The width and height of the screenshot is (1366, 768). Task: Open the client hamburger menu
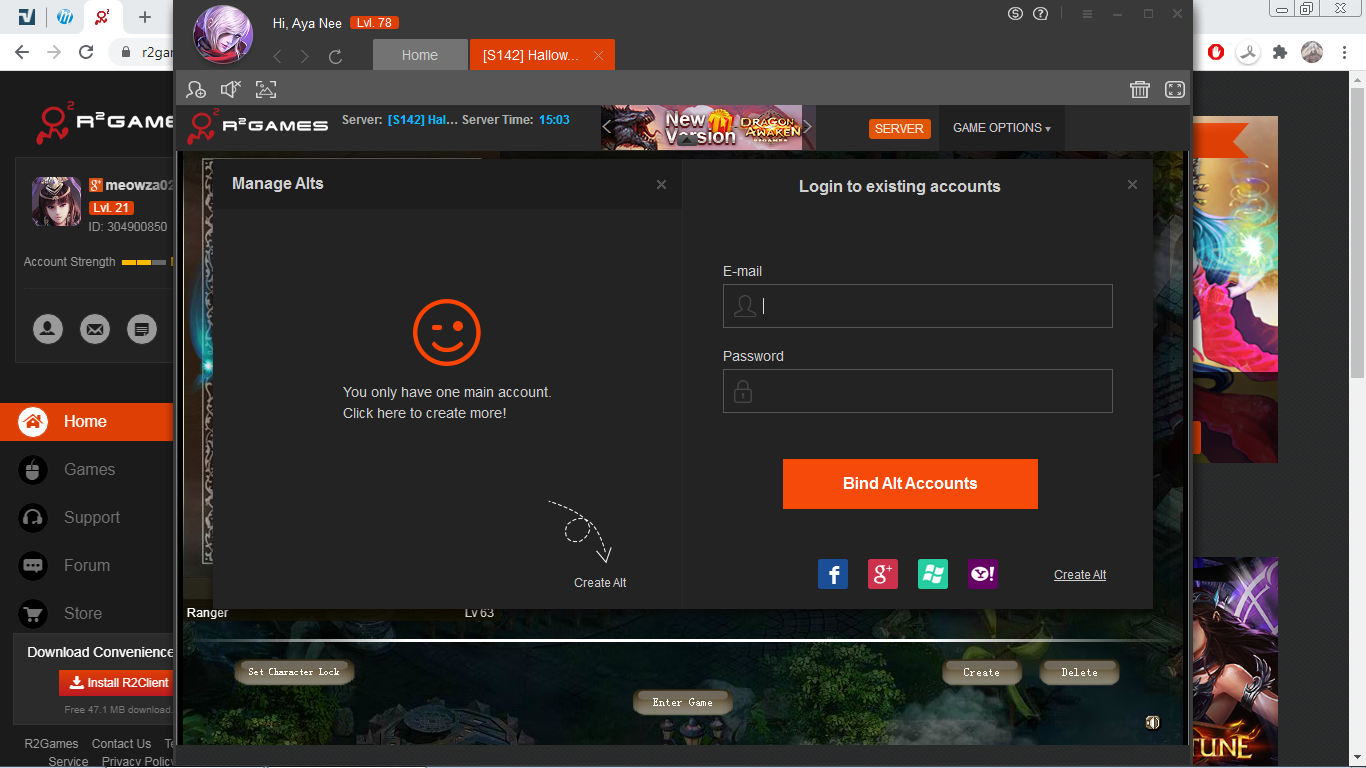[1088, 14]
